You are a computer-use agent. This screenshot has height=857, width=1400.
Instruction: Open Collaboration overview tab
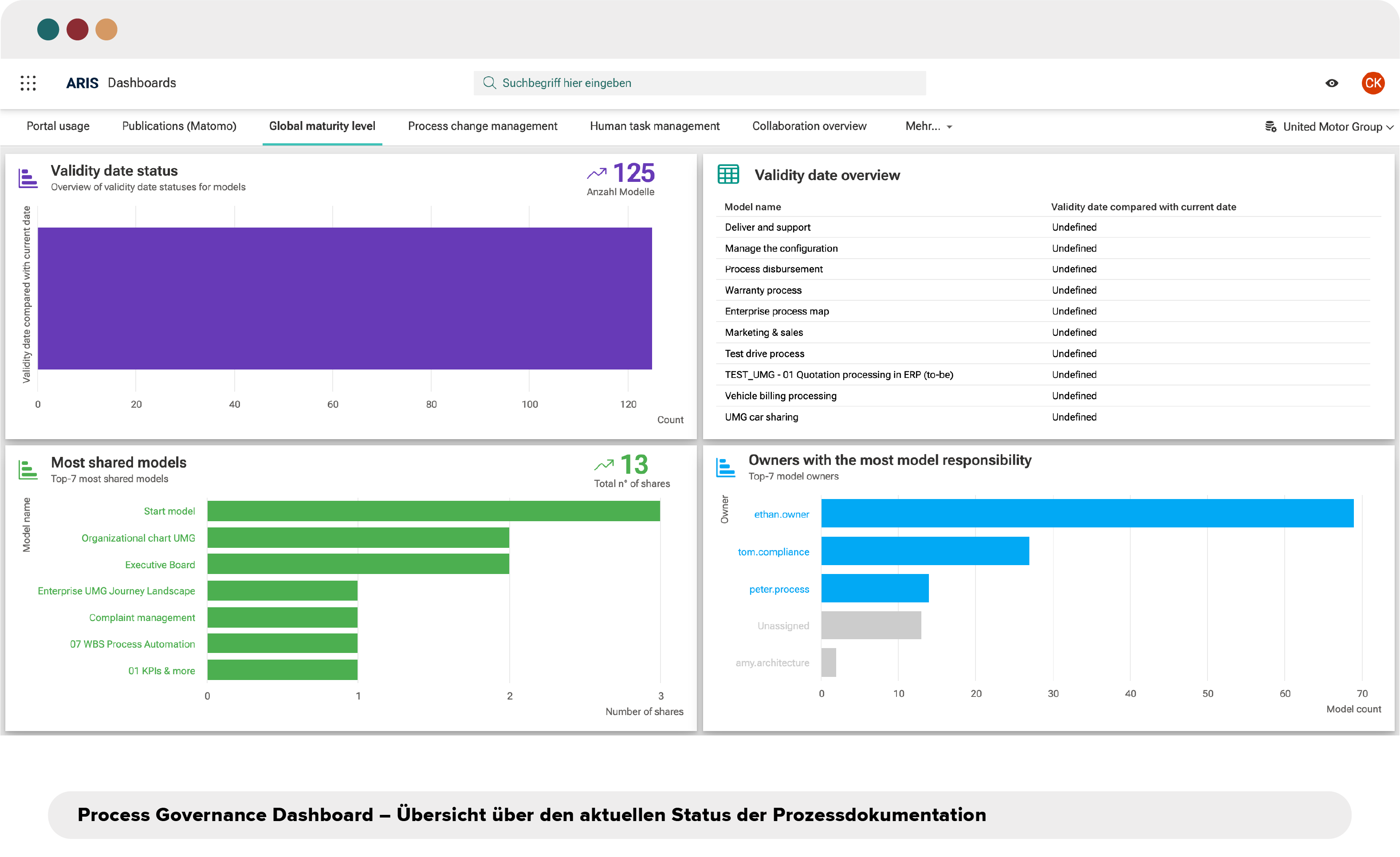click(809, 126)
